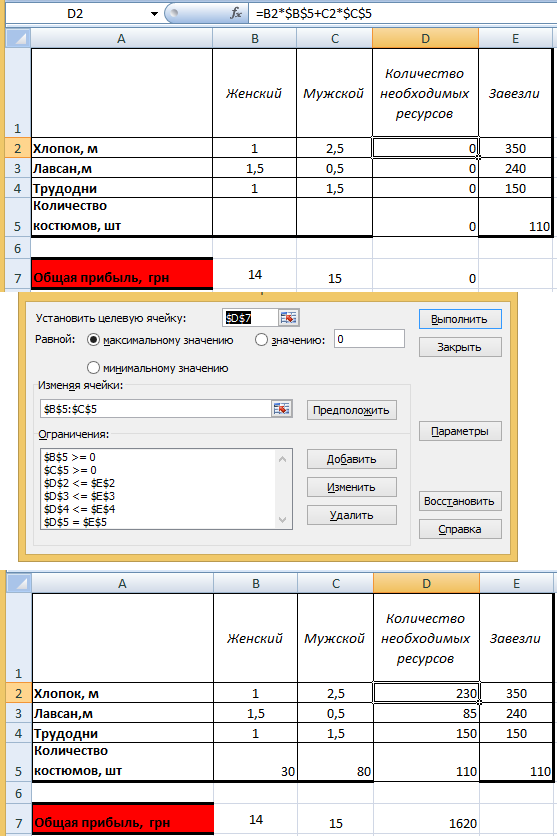Image resolution: width=557 pixels, height=840 pixels.
Task: Select column A header in the upper sheet
Action: click(122, 38)
